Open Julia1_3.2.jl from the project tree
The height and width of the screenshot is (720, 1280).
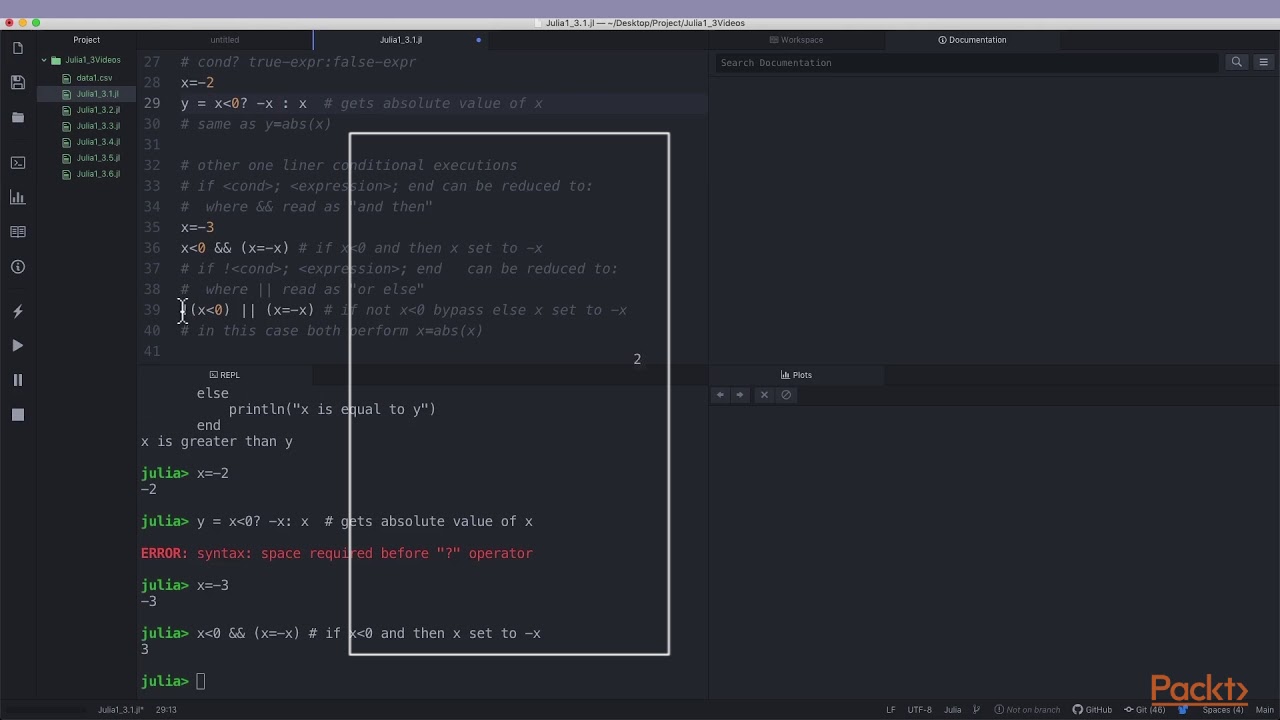tap(98, 110)
